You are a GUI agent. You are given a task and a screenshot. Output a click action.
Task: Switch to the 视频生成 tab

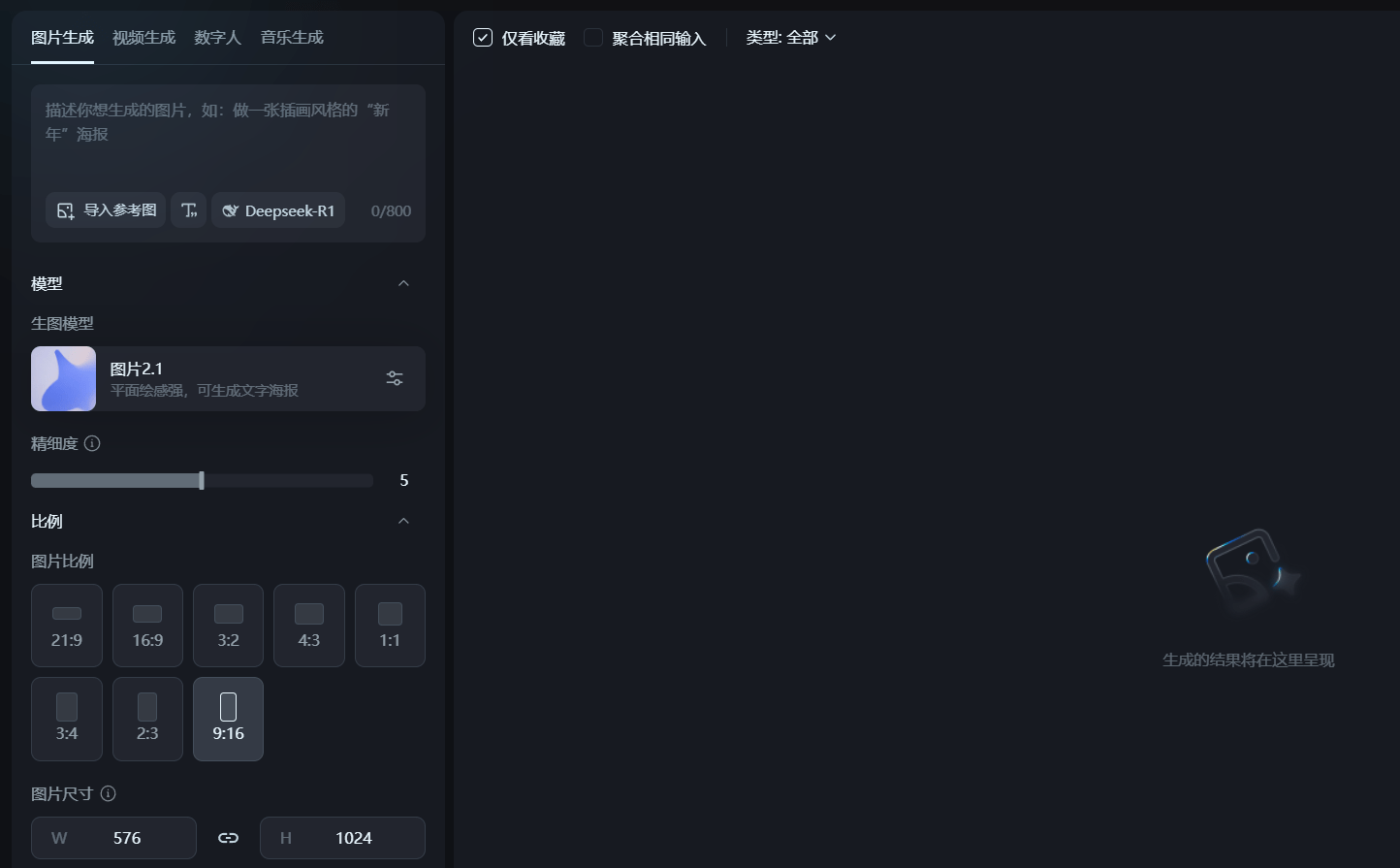click(x=143, y=38)
